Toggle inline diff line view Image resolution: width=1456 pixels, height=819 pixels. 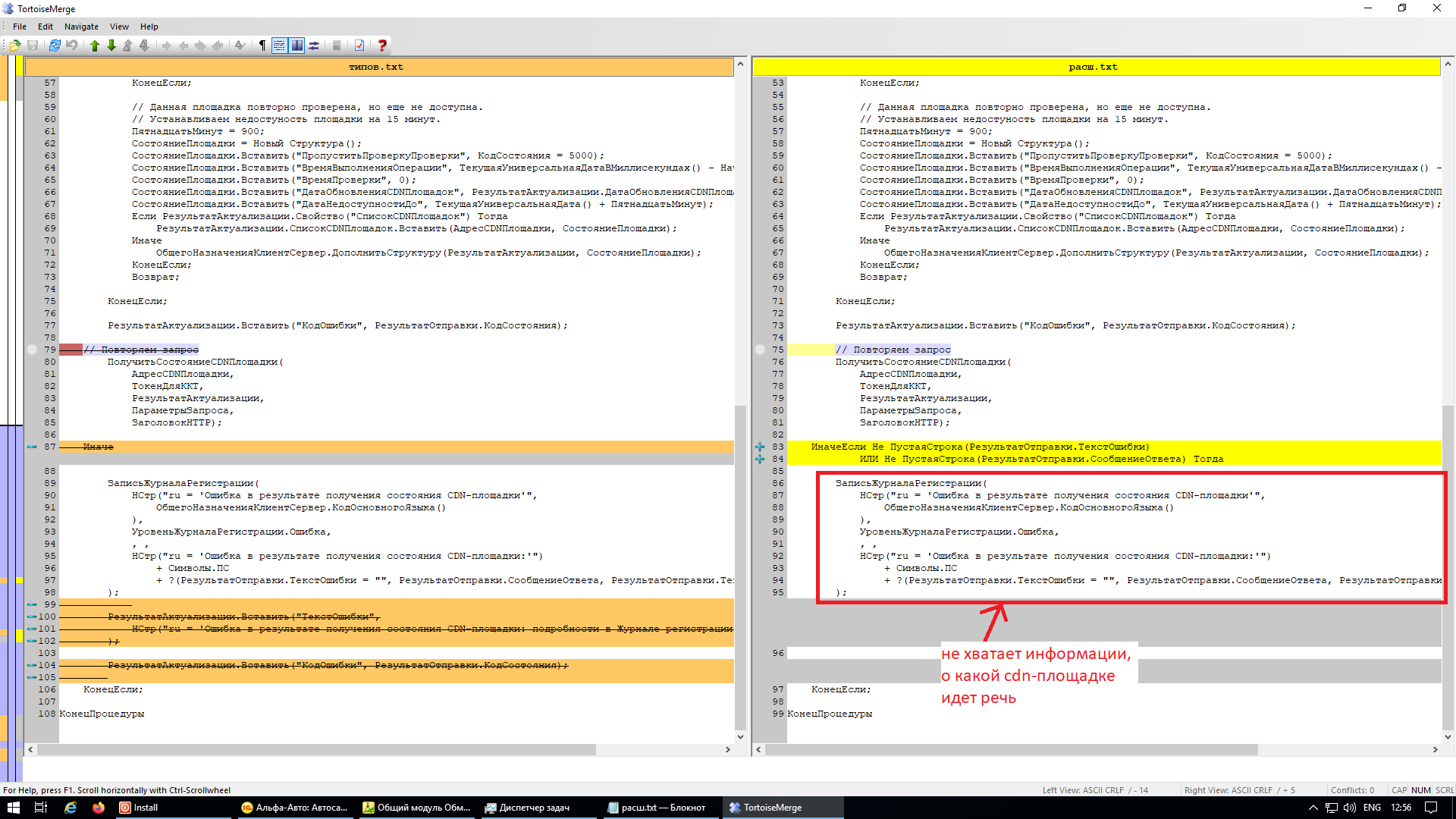(279, 45)
